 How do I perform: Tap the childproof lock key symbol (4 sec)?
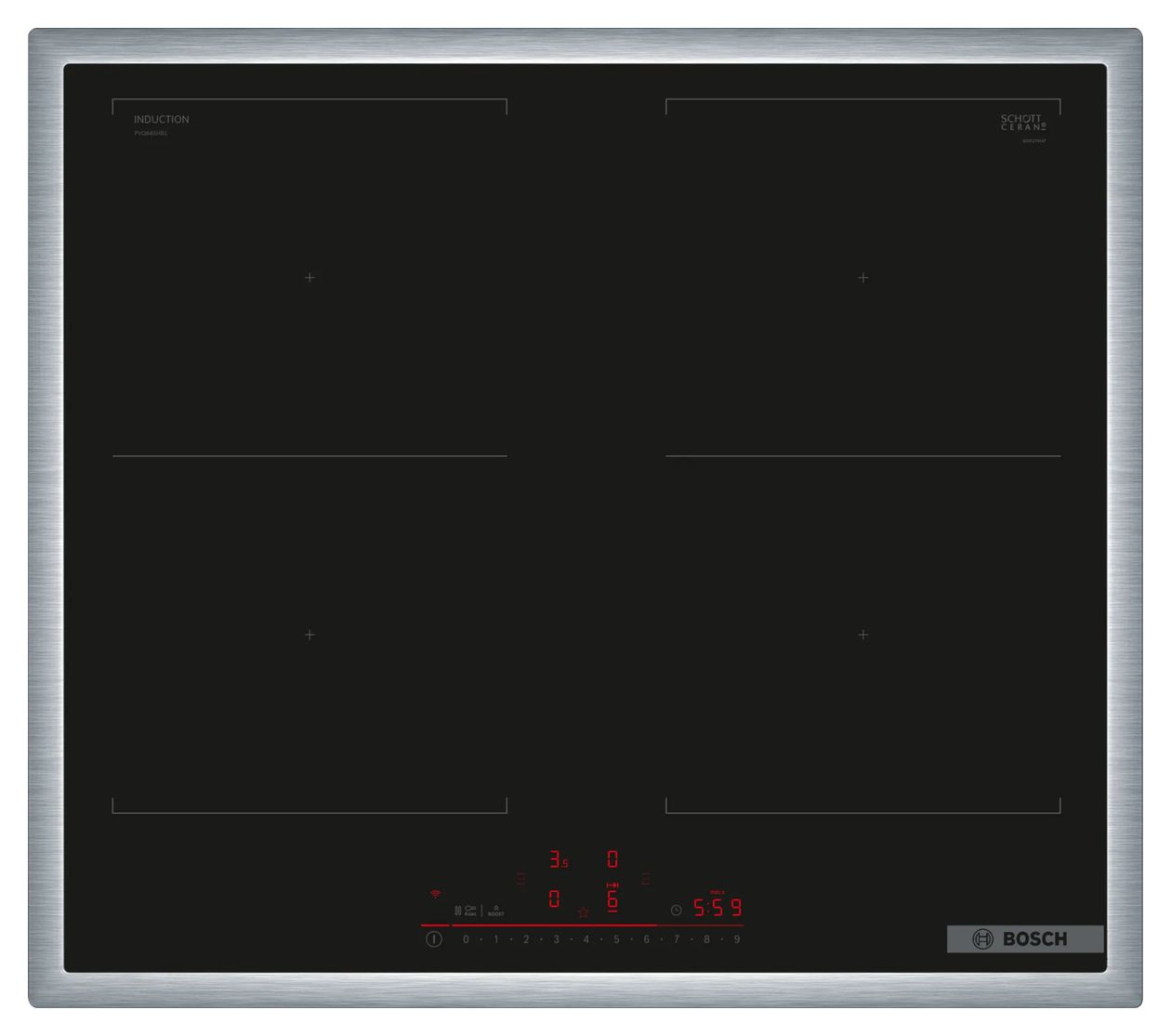click(x=470, y=910)
